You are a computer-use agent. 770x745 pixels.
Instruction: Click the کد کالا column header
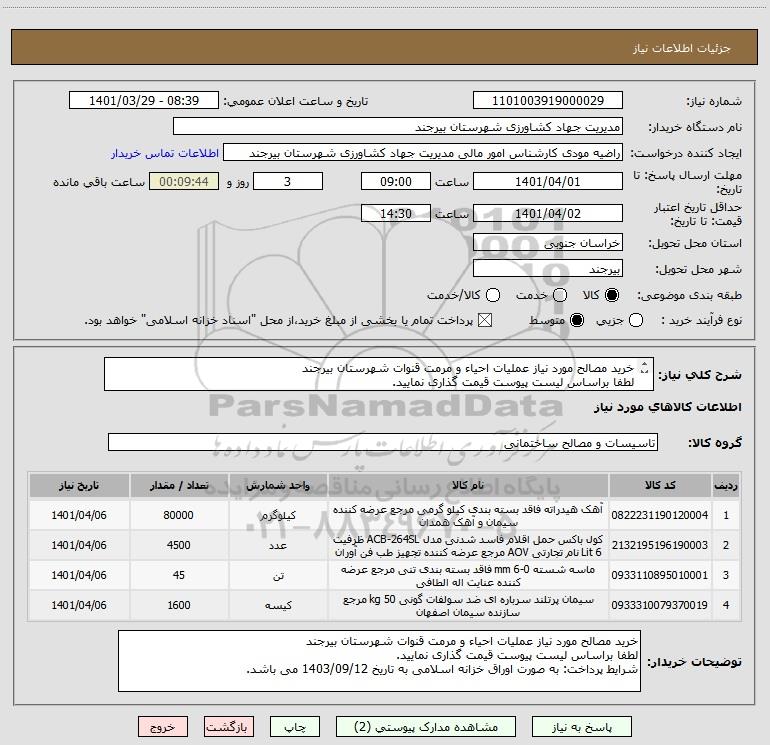(660, 486)
